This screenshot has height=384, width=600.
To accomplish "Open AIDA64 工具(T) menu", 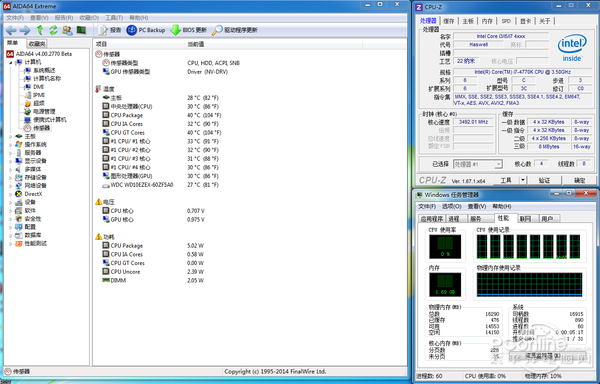I will [114, 18].
